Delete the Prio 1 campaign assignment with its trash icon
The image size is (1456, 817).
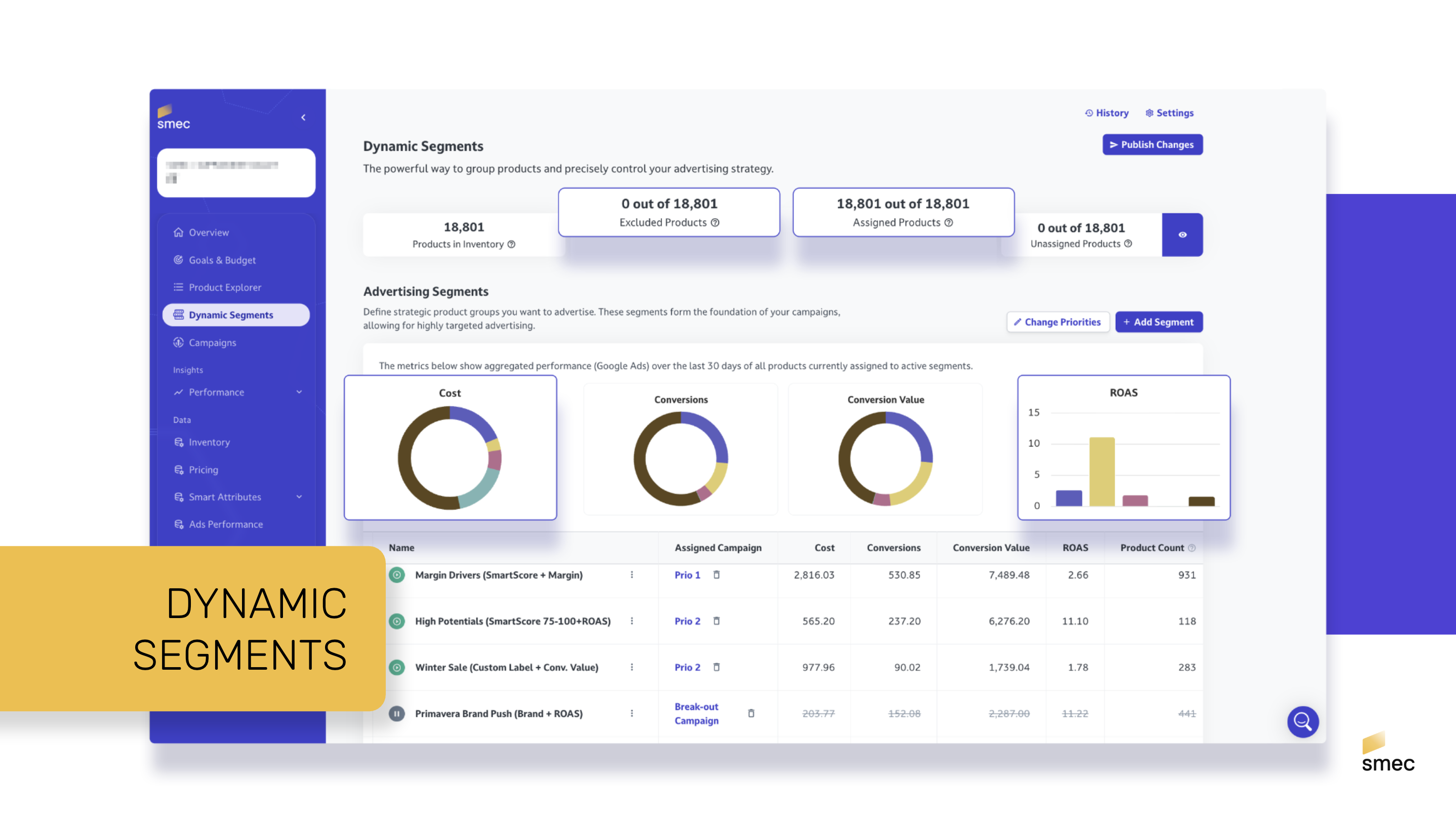tap(716, 575)
